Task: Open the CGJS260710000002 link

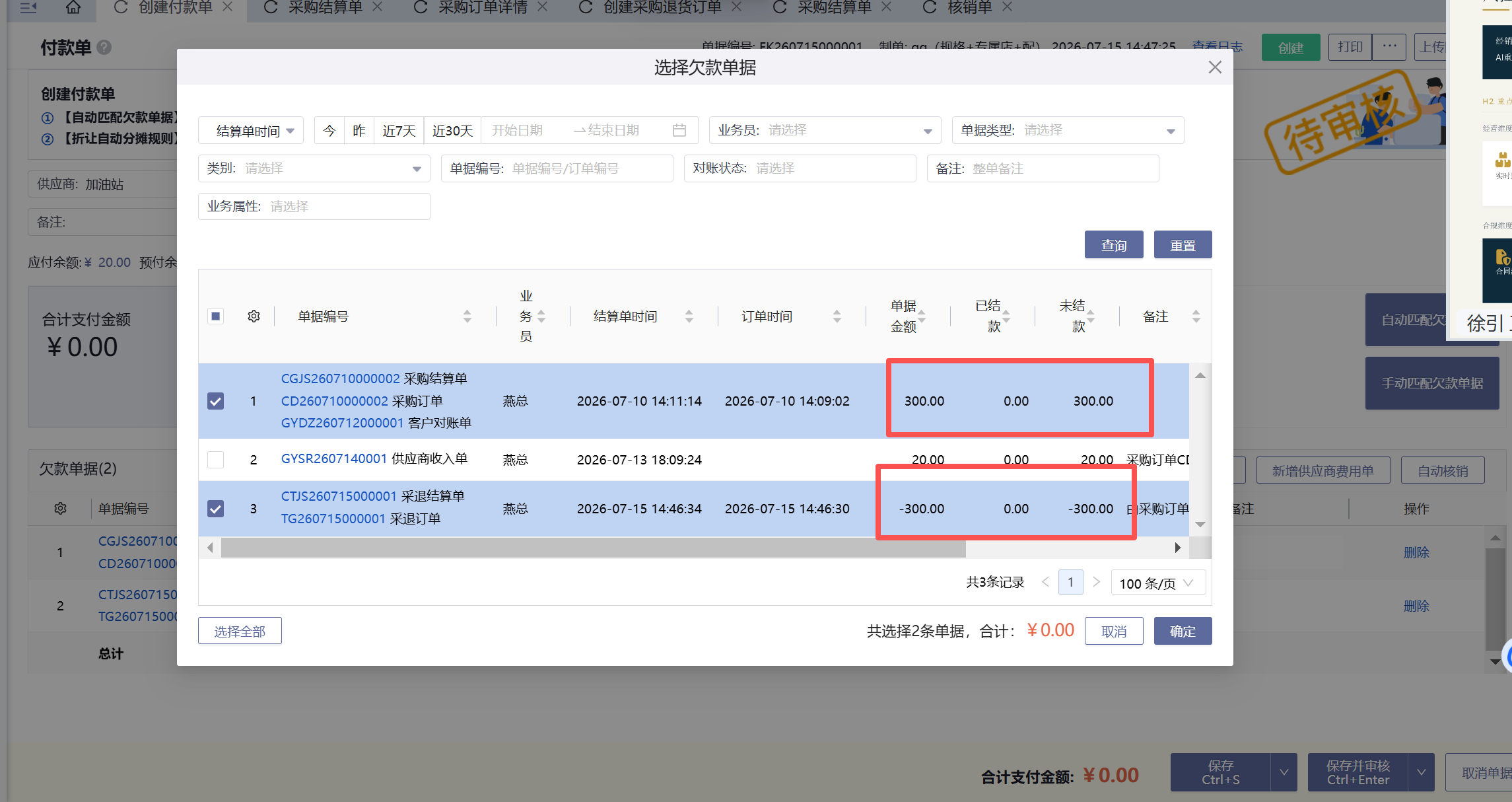Action: [x=341, y=379]
